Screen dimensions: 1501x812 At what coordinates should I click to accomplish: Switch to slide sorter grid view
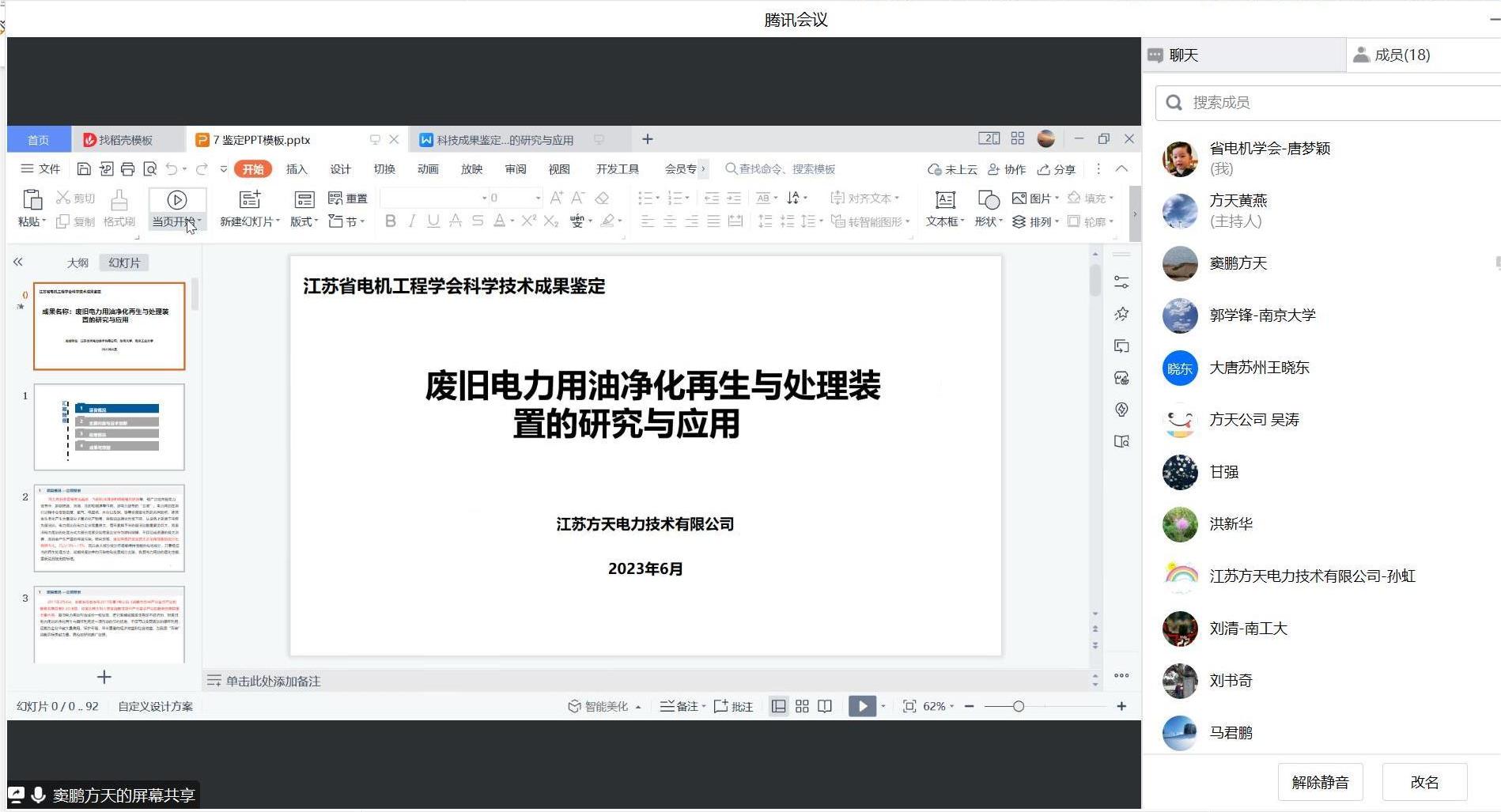click(802, 706)
